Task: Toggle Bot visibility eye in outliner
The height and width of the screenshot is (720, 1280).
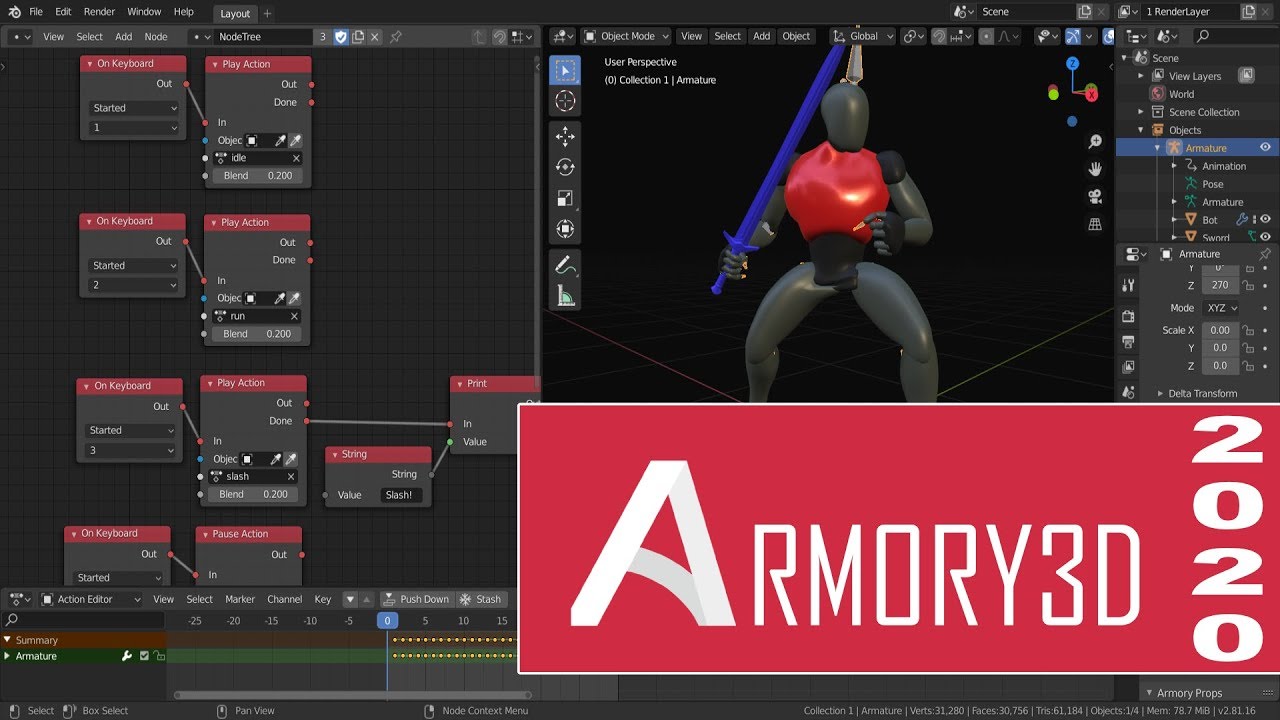Action: pyautogui.click(x=1265, y=220)
